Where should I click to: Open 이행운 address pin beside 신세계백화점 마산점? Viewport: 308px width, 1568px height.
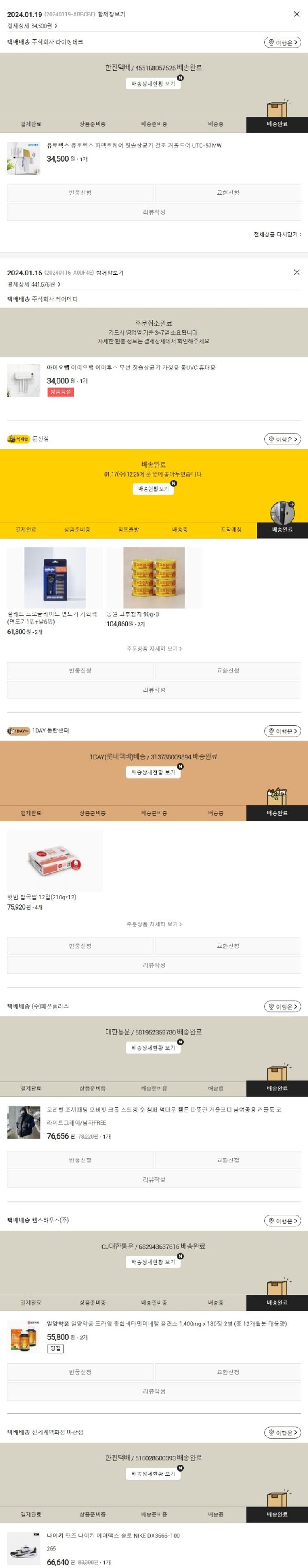pos(283,1432)
